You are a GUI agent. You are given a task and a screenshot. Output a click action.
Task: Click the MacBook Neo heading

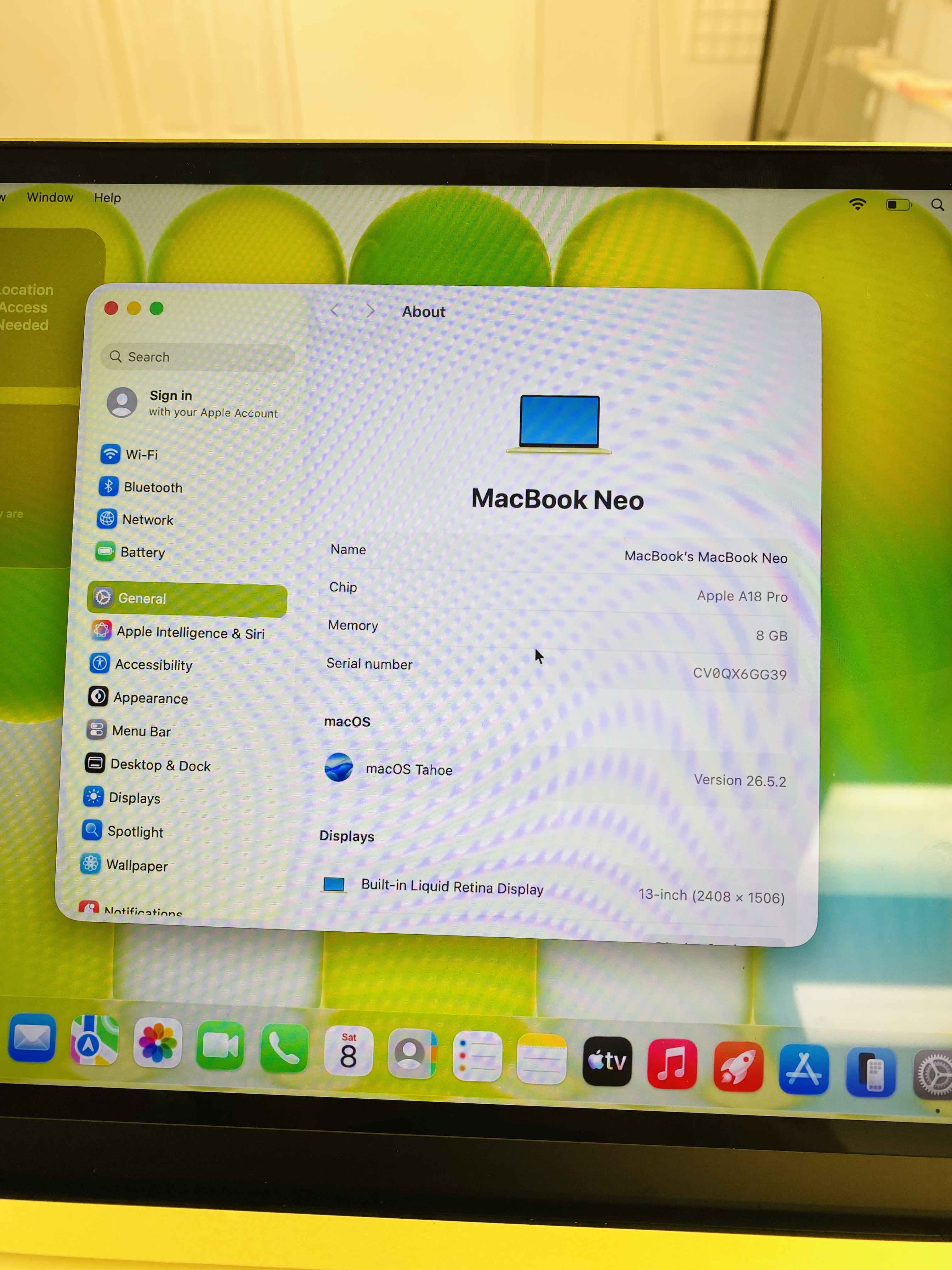(558, 499)
